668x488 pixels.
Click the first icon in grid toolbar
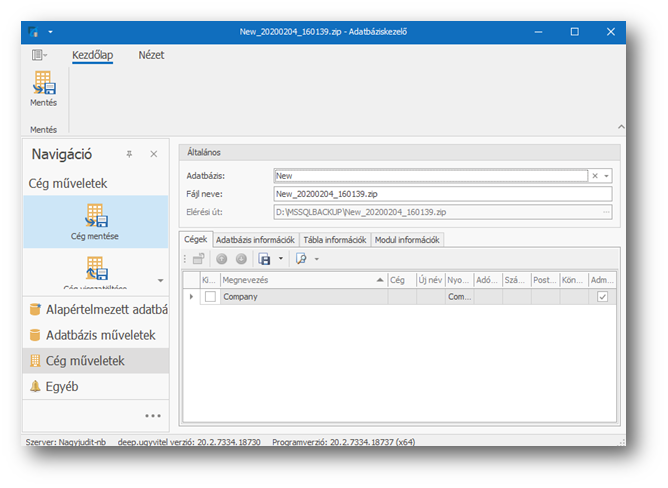coord(200,258)
